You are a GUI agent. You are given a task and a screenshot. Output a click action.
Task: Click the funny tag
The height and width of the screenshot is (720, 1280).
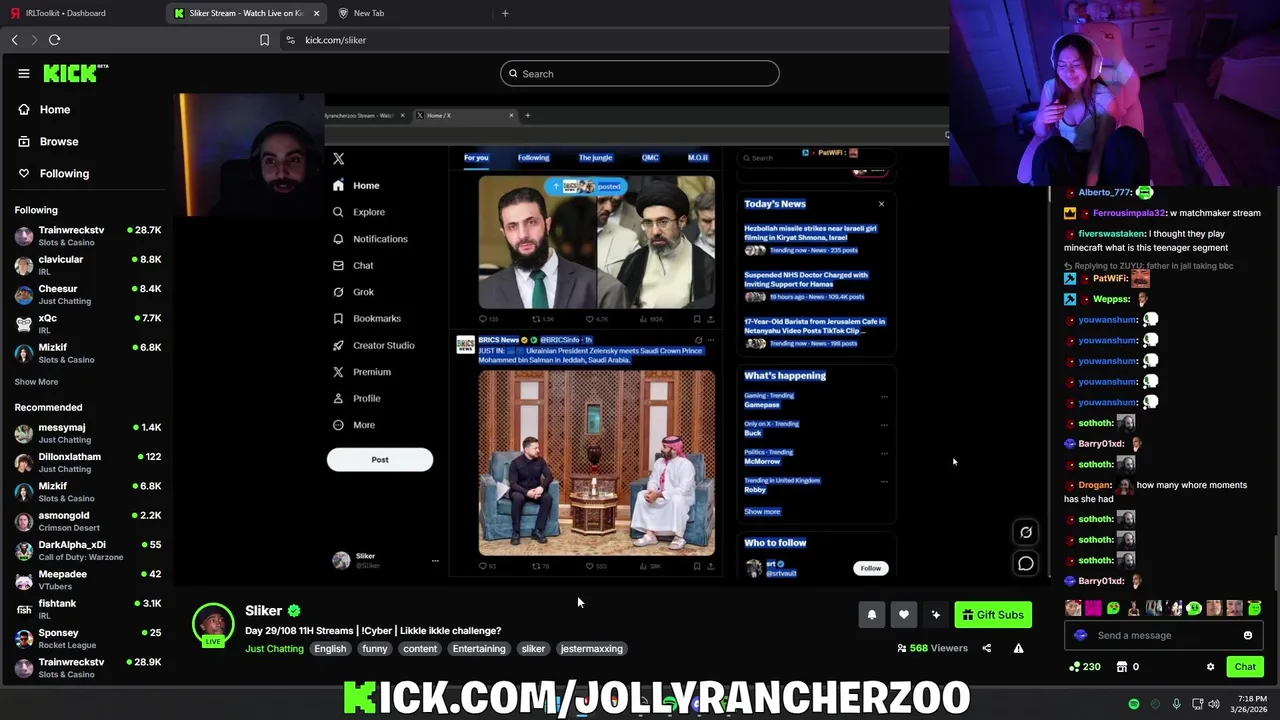[x=375, y=649]
